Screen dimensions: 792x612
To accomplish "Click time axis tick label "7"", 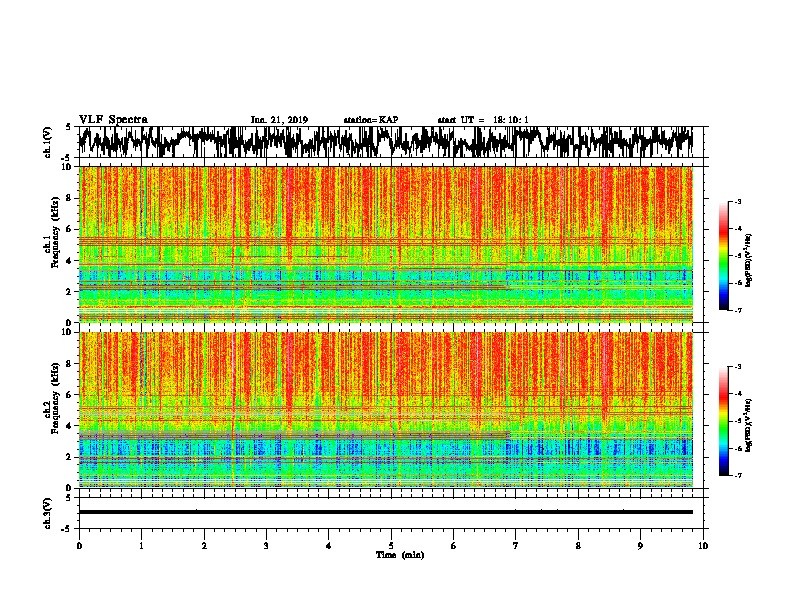I will click(x=516, y=546).
